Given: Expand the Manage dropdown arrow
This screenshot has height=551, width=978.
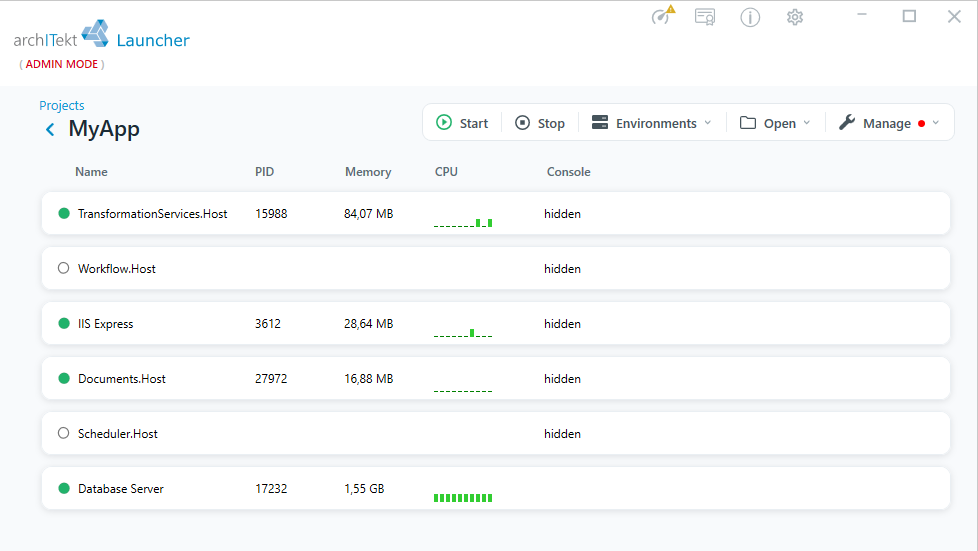Looking at the screenshot, I should pyautogui.click(x=936, y=123).
